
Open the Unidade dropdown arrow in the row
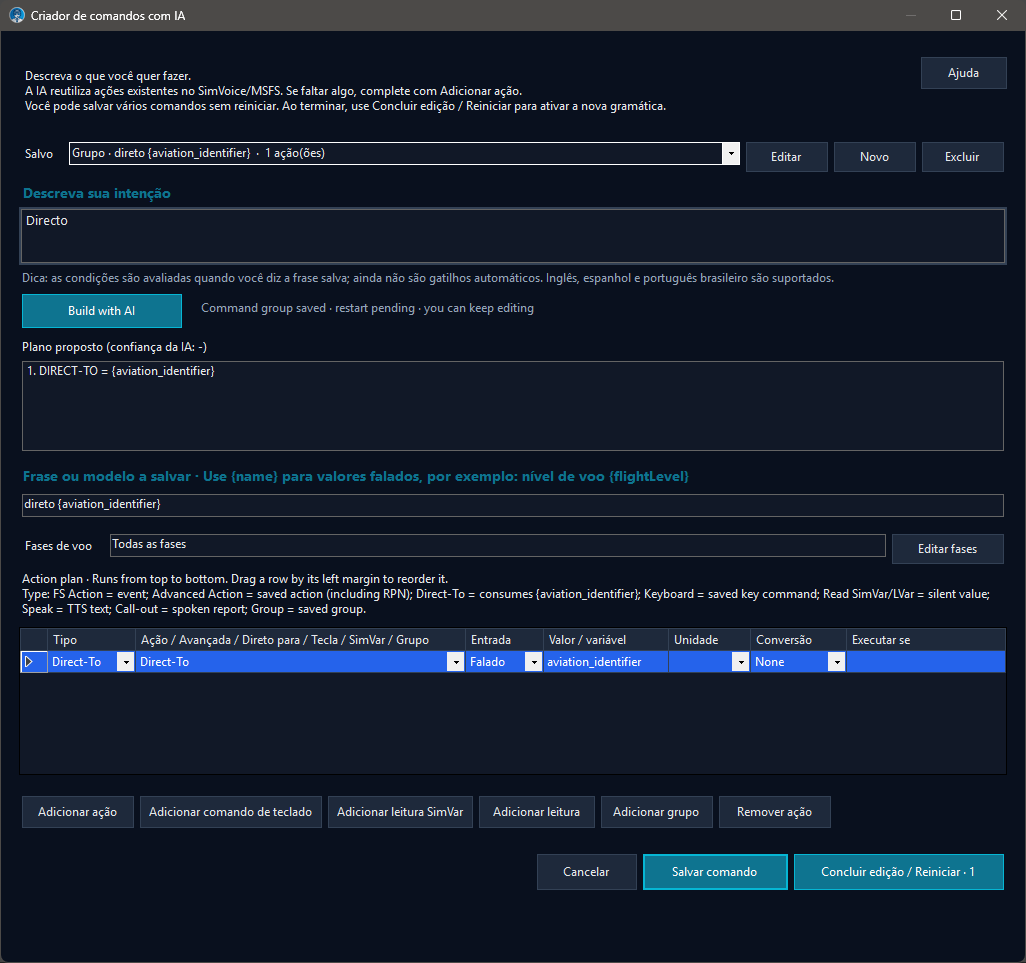tap(741, 662)
